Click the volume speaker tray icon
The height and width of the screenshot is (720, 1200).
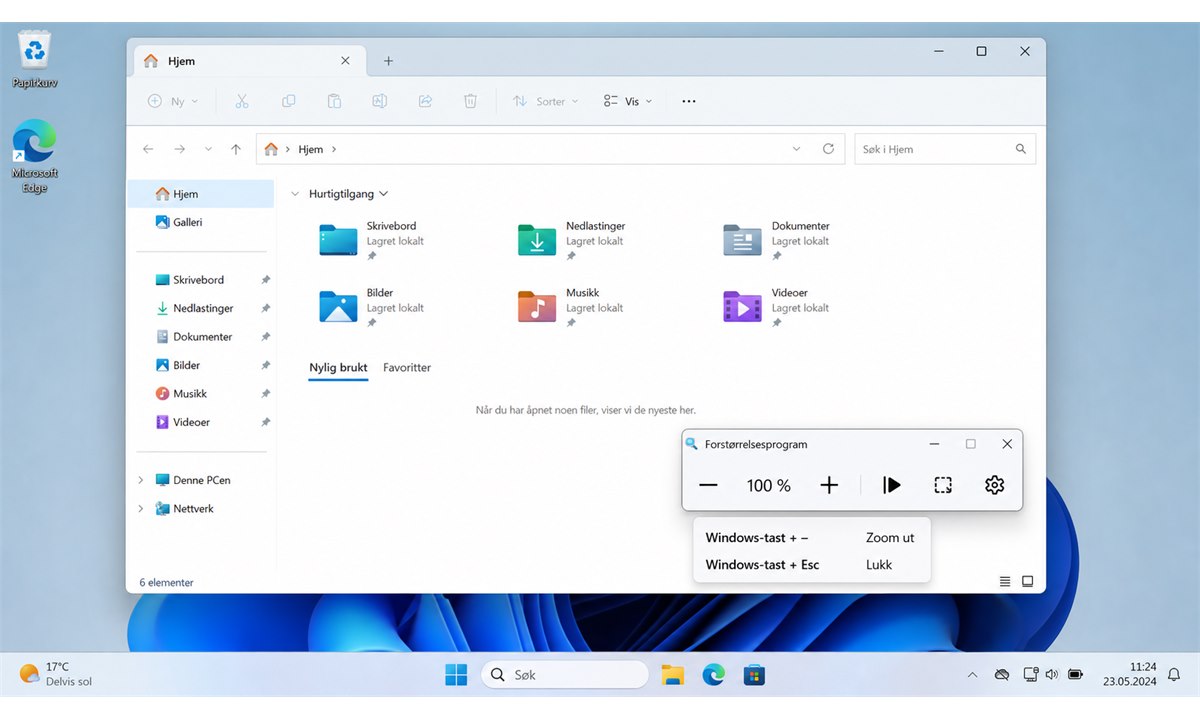[1052, 675]
